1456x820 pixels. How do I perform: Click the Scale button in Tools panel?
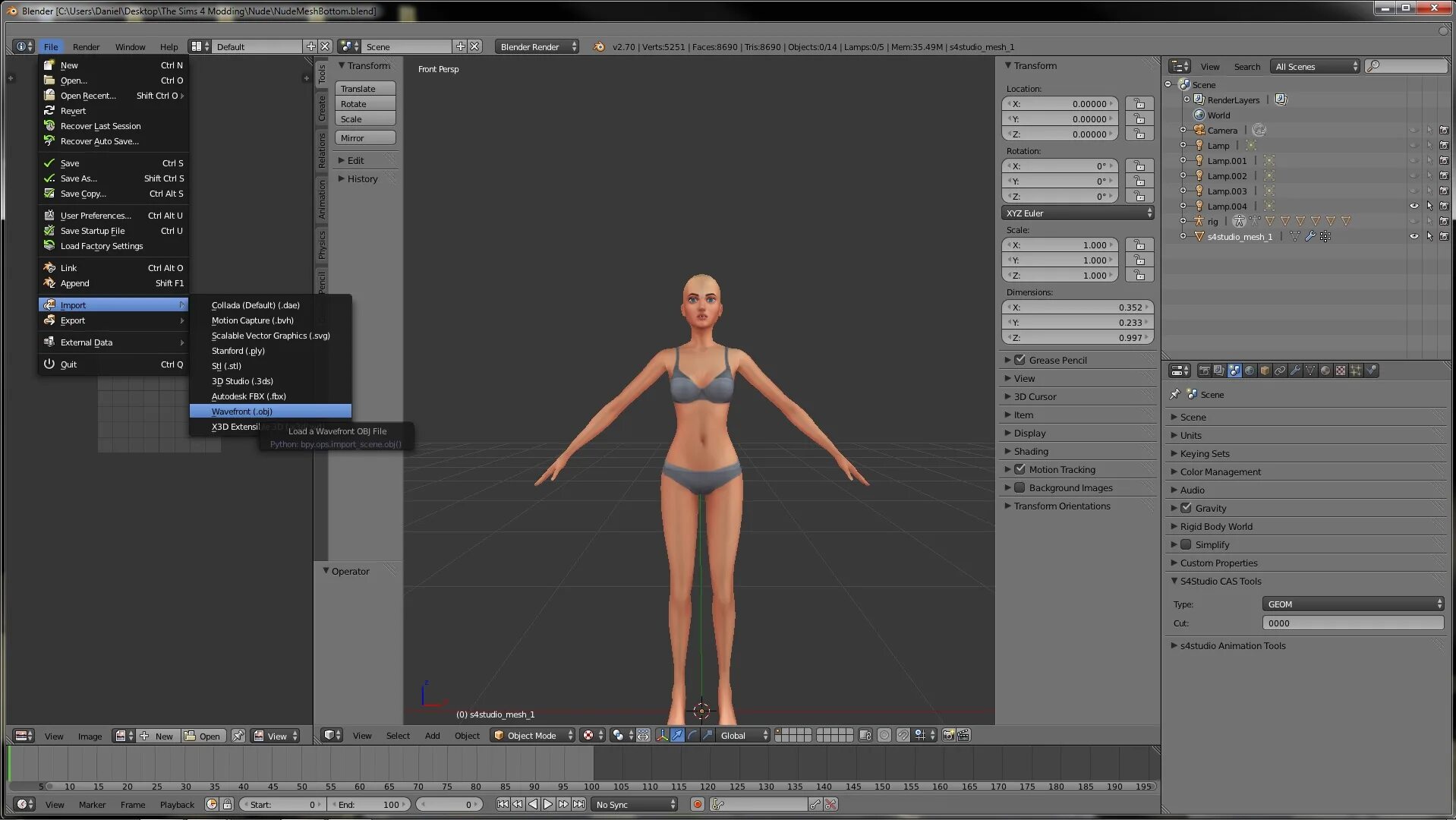tap(365, 118)
